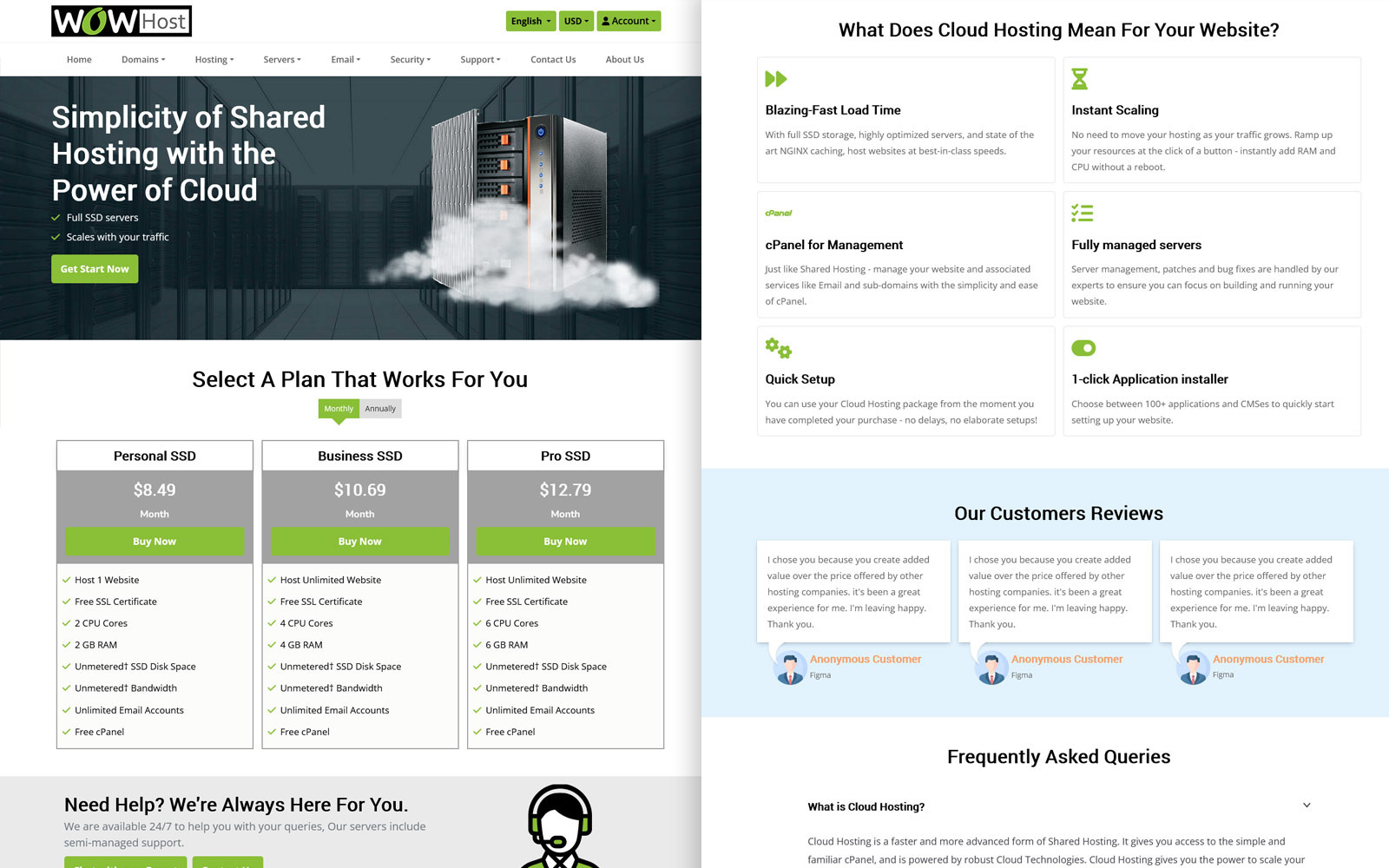Open the Account dropdown

[629, 20]
